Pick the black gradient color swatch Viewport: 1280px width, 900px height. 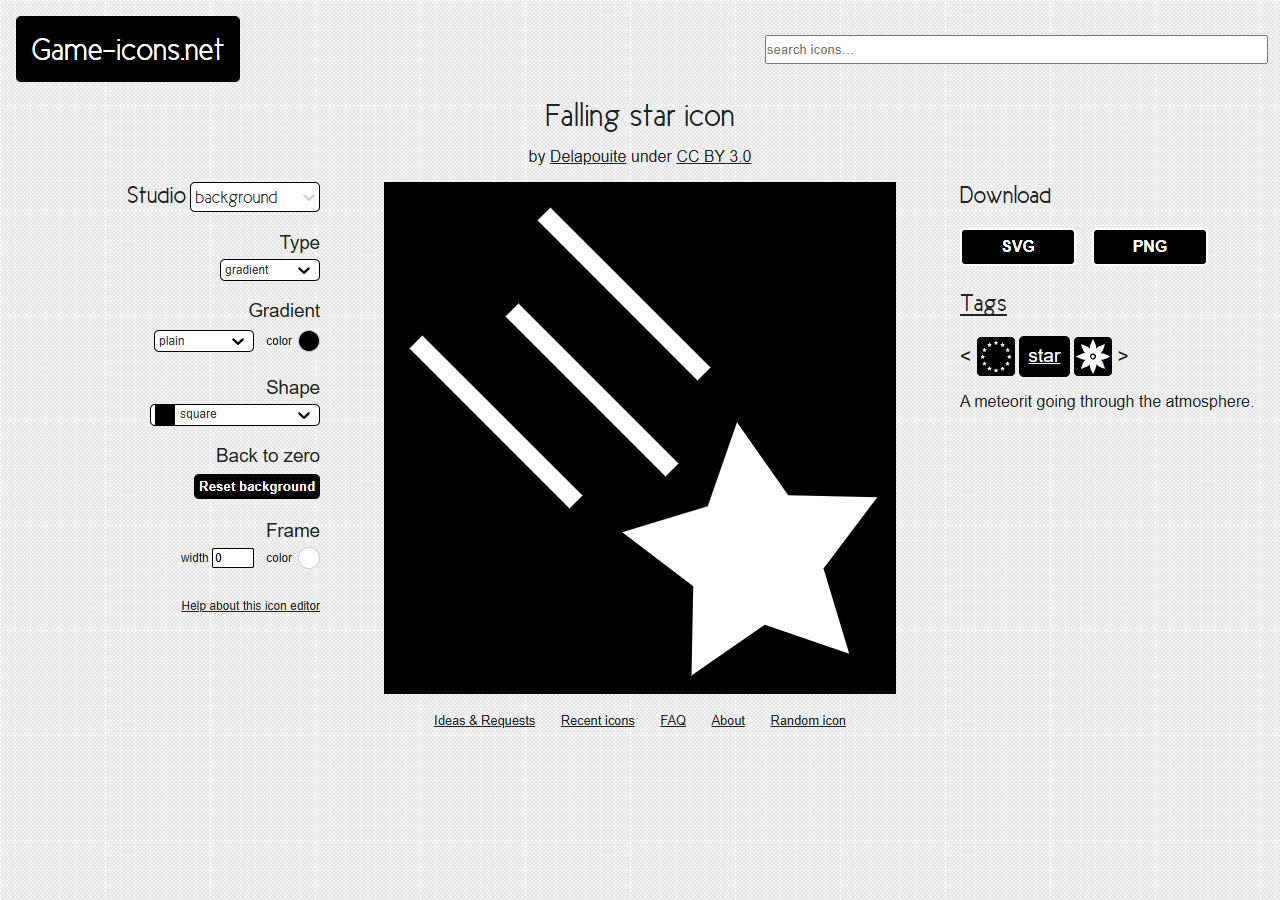(x=309, y=341)
